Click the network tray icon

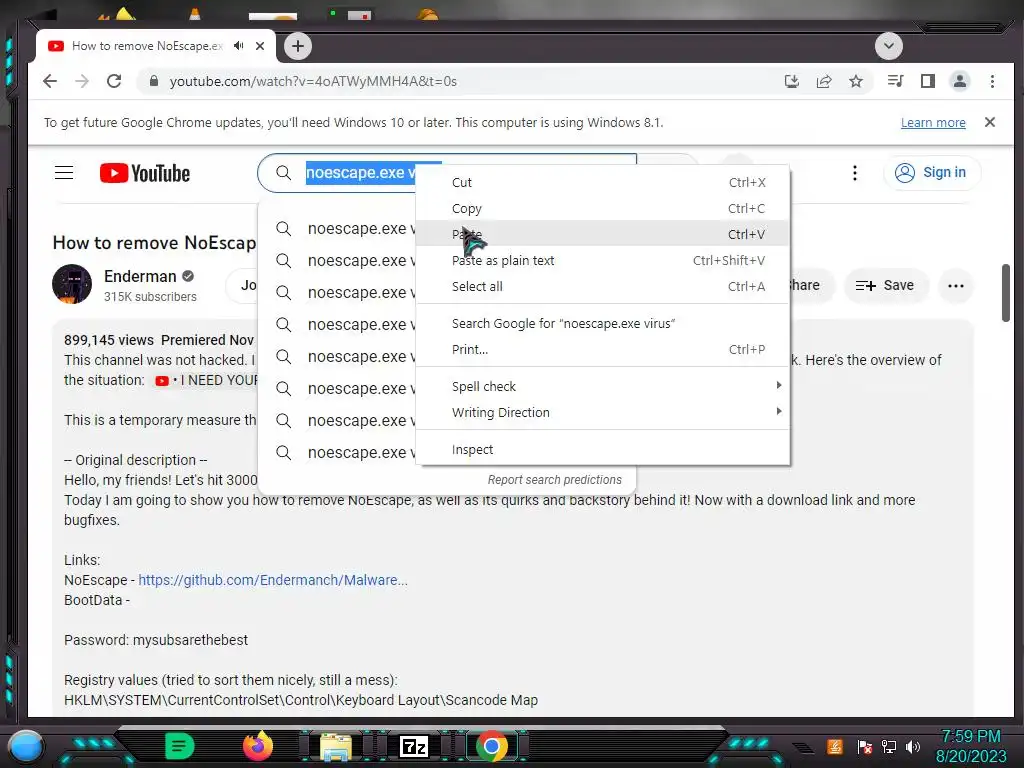click(889, 746)
